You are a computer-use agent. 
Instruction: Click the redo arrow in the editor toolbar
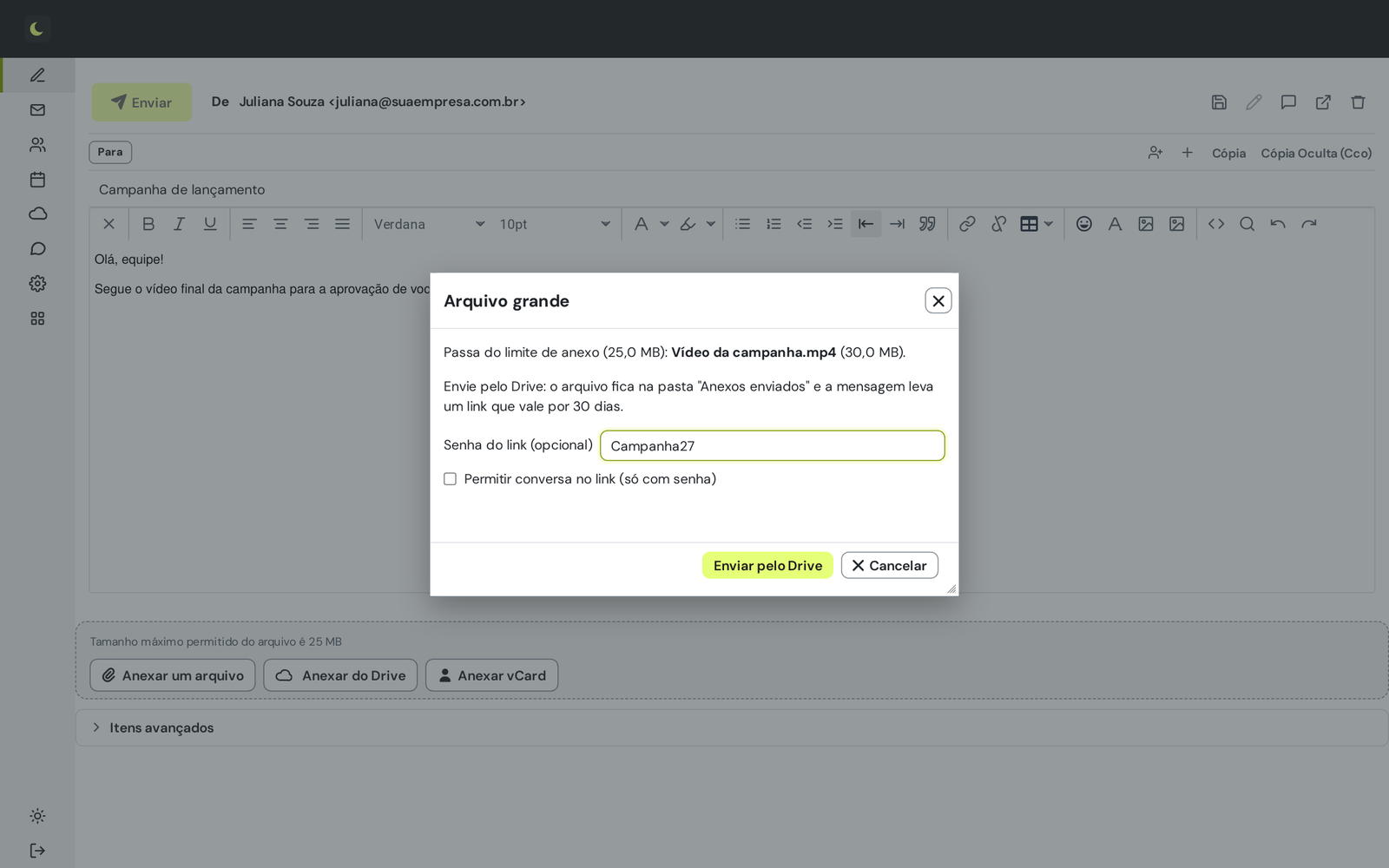click(1309, 224)
